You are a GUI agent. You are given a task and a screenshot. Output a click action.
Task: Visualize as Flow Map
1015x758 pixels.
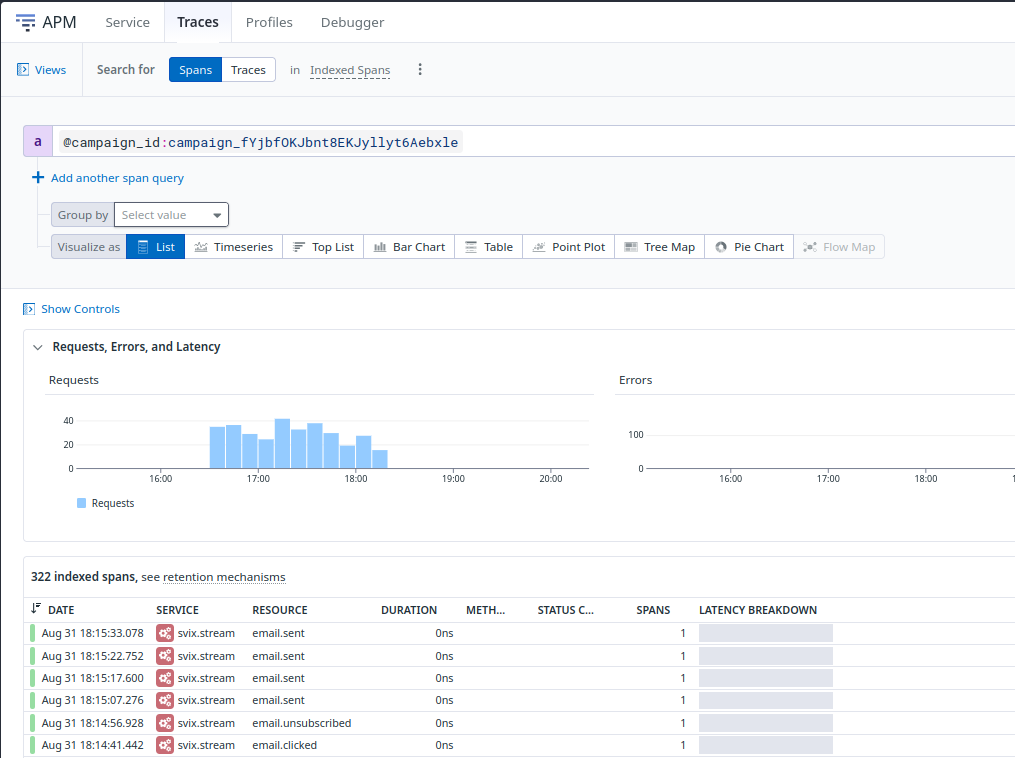tap(839, 247)
